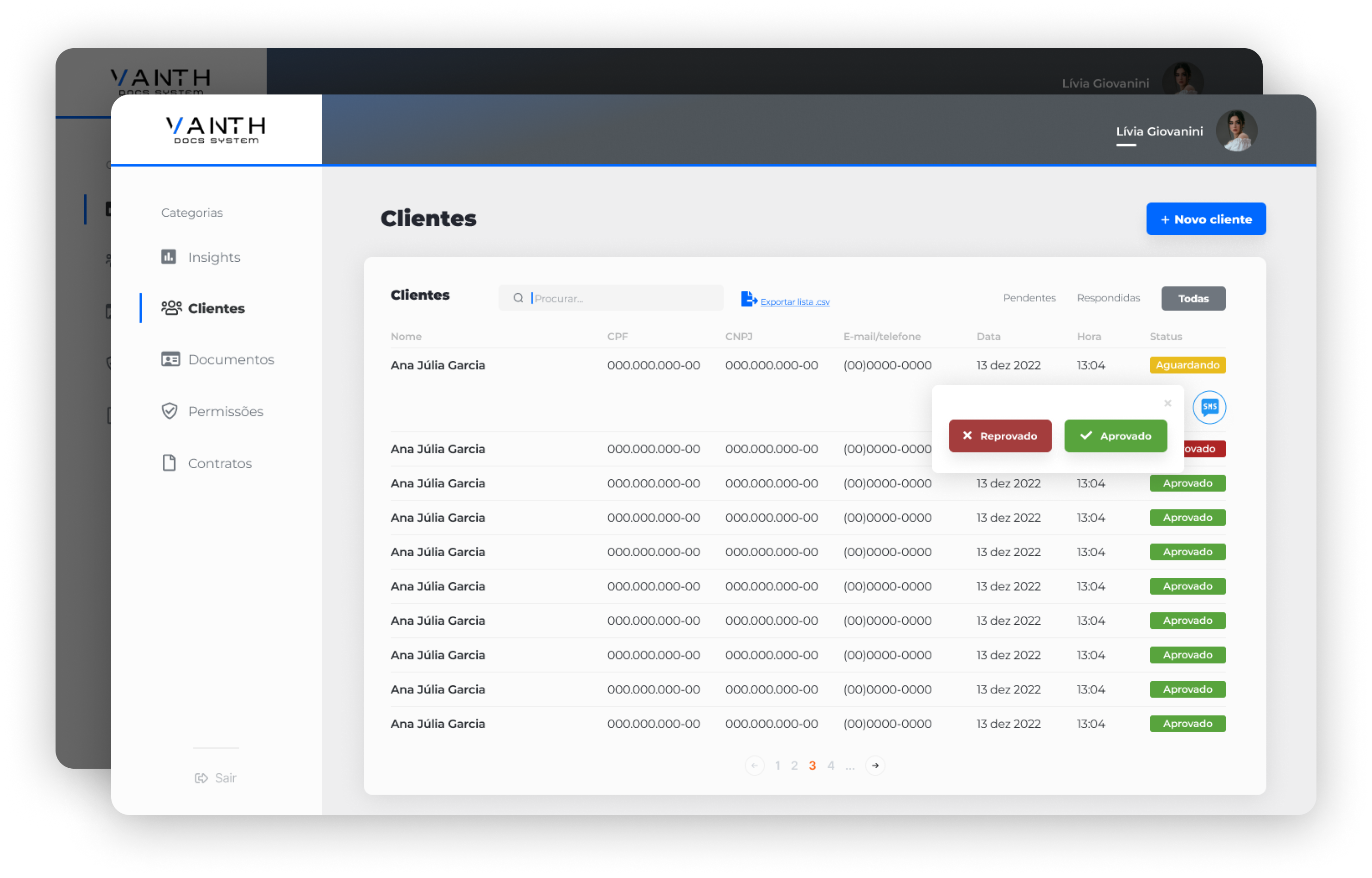This screenshot has width=1372, height=878.
Task: Go to page 4
Action: click(831, 765)
